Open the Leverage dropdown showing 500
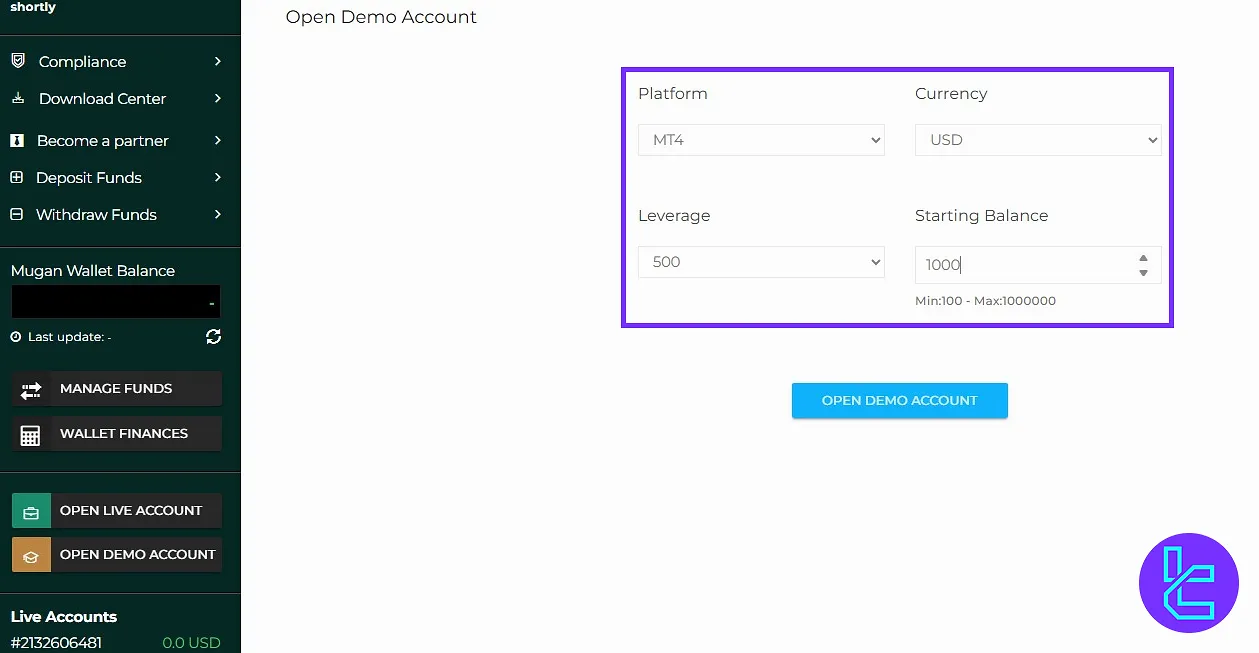1259x653 pixels. (761, 262)
